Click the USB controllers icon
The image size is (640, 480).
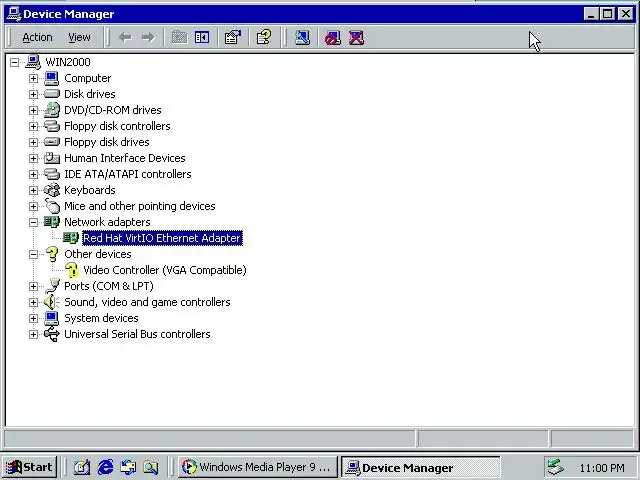click(x=52, y=334)
